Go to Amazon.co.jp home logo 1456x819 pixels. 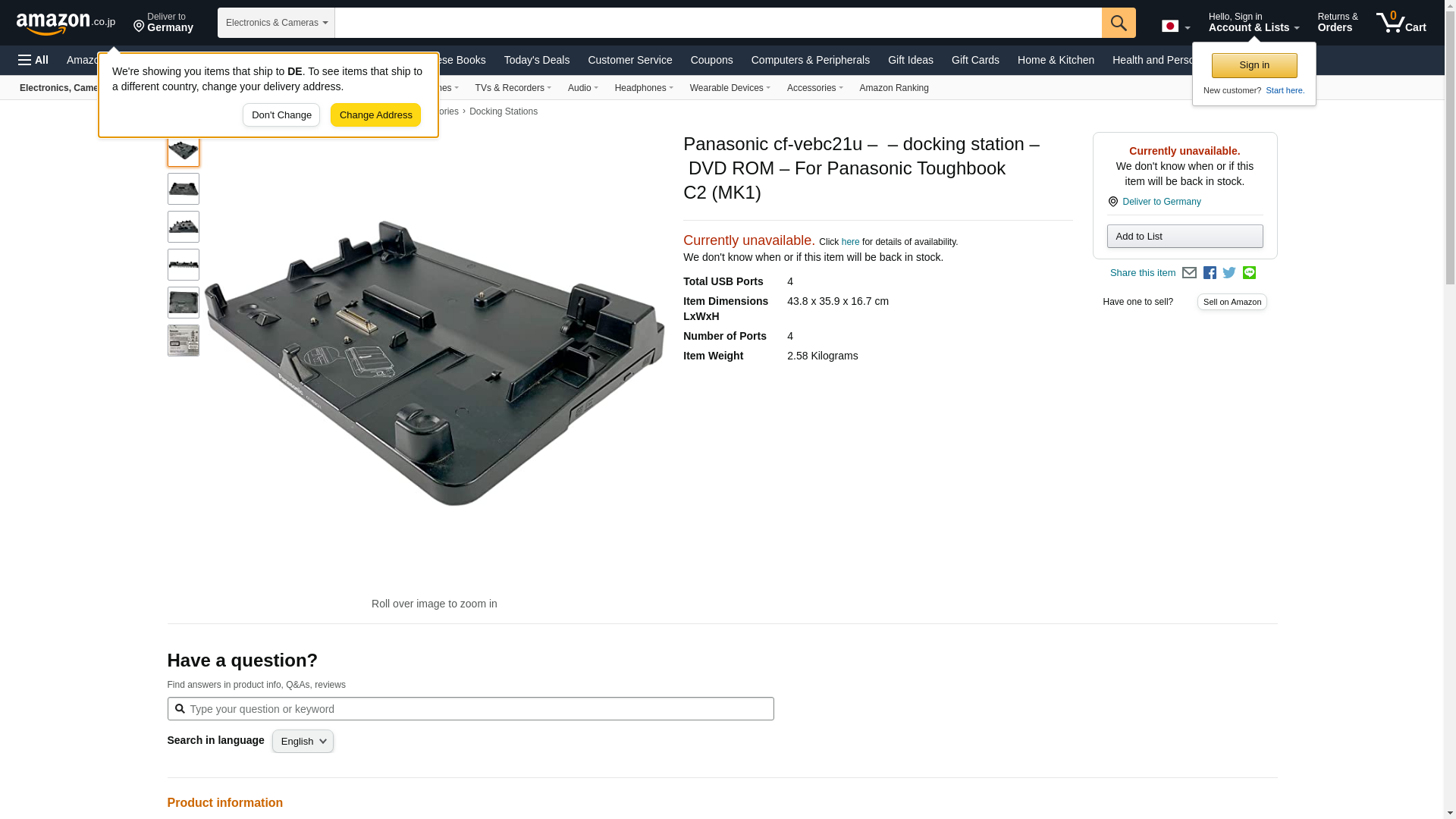pyautogui.click(x=65, y=24)
